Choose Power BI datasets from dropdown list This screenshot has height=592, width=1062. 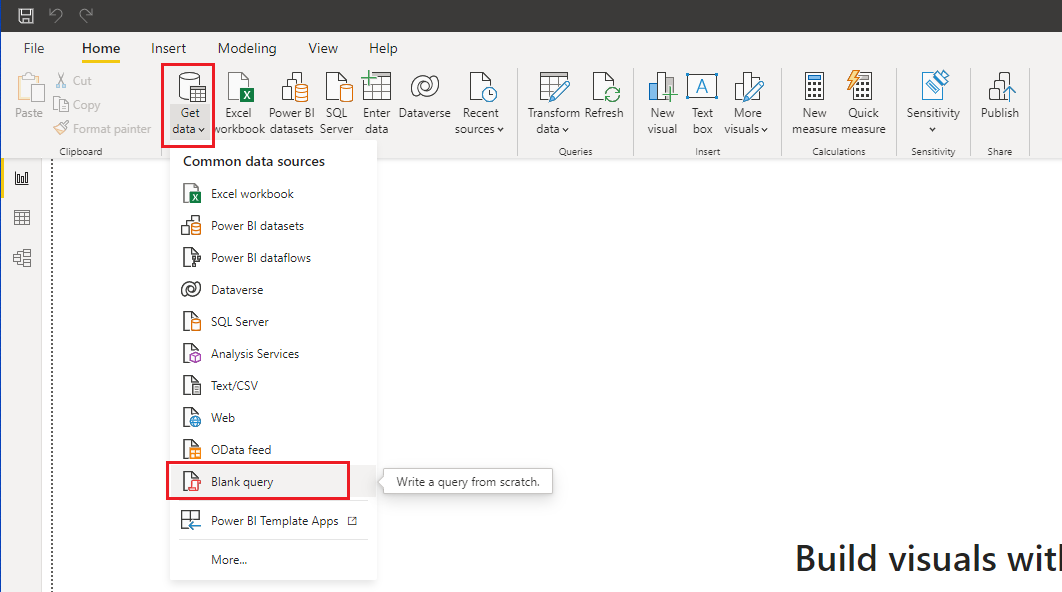click(x=273, y=226)
